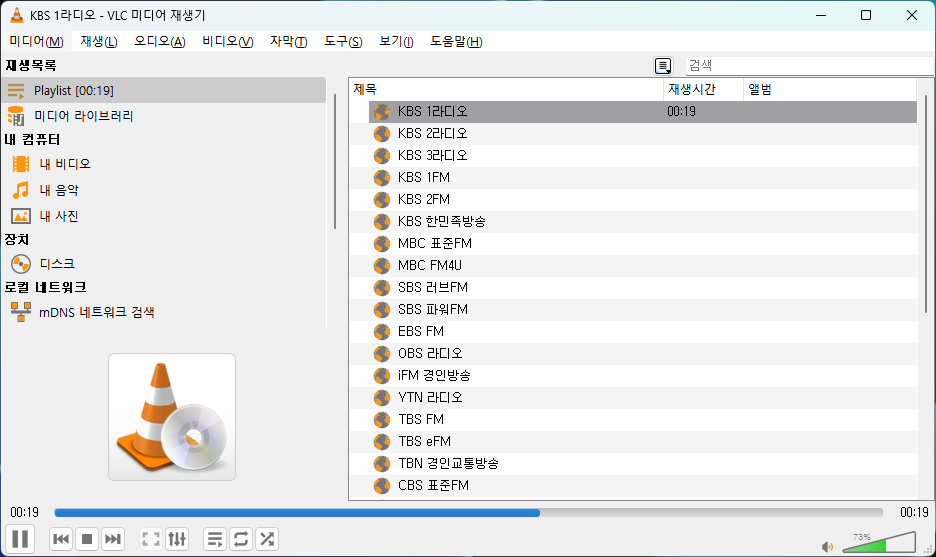Screen dimensions: 936x557
Task: Skip to next track in playlist
Action: pyautogui.click(x=113, y=539)
